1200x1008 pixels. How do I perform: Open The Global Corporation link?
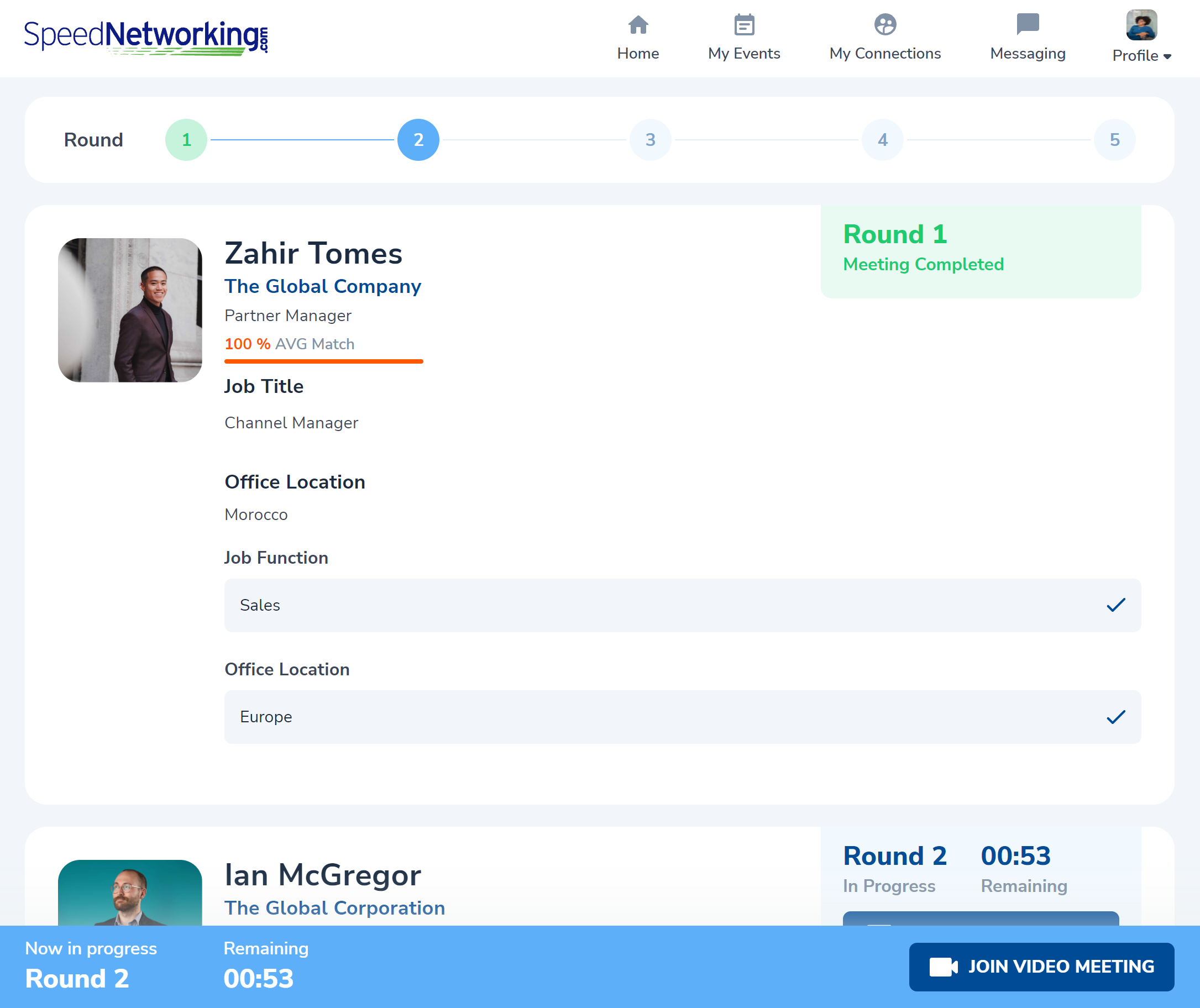[x=334, y=907]
